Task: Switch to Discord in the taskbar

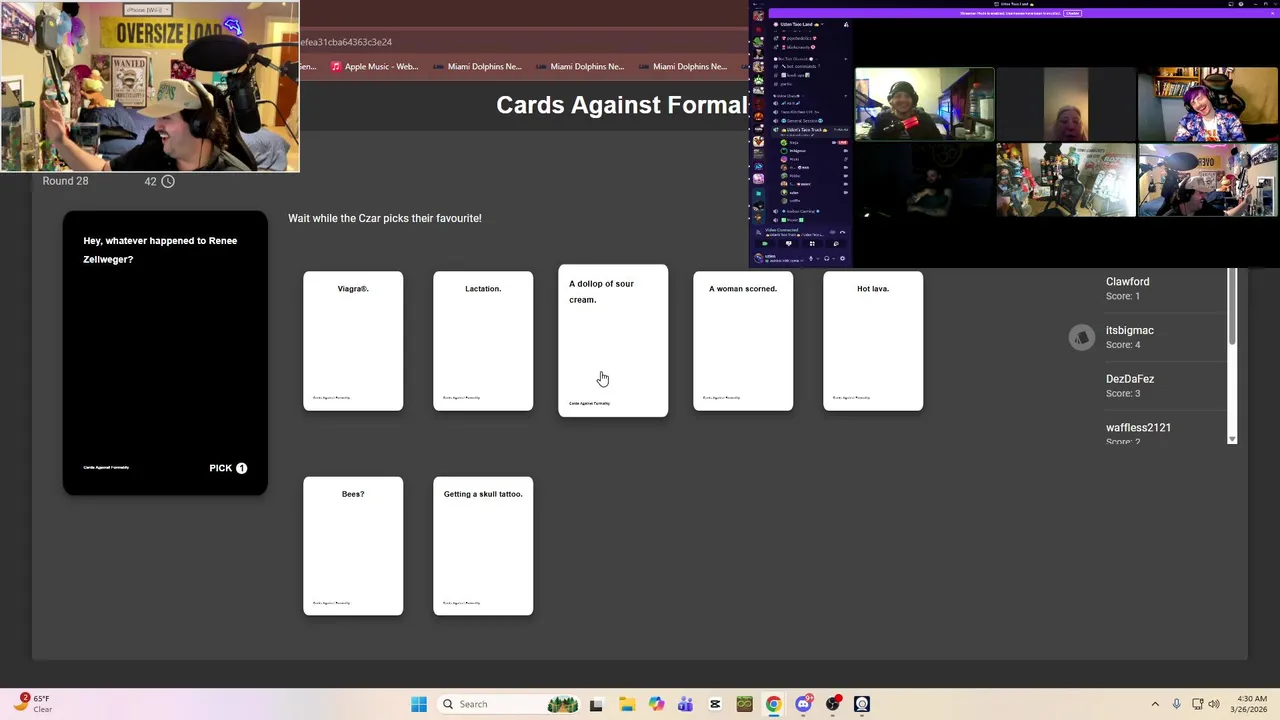Action: pyautogui.click(x=803, y=704)
